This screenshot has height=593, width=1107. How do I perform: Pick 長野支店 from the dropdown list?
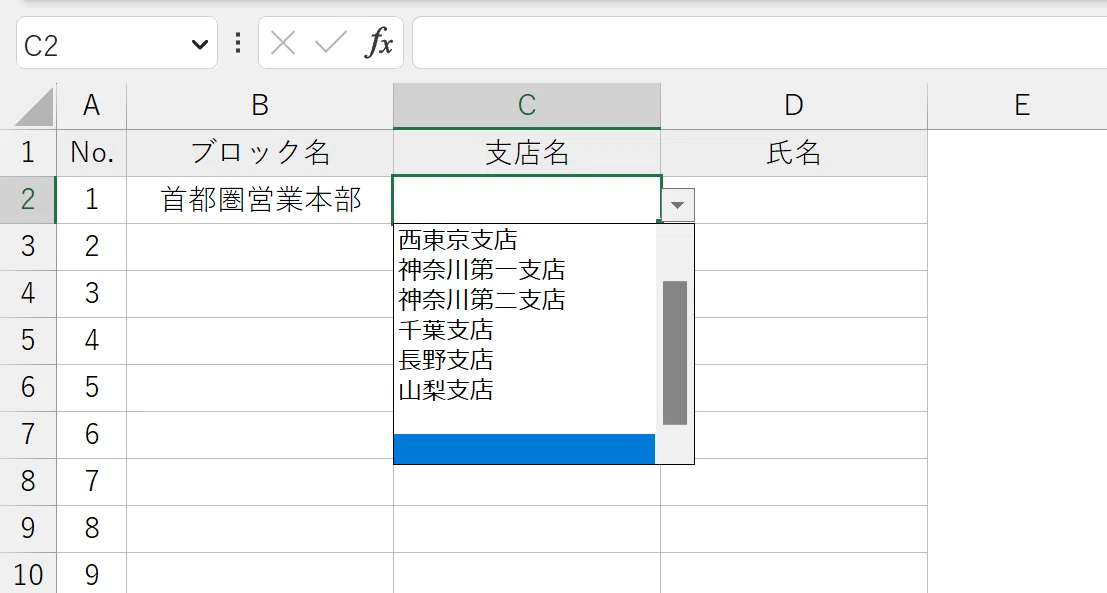[525, 359]
